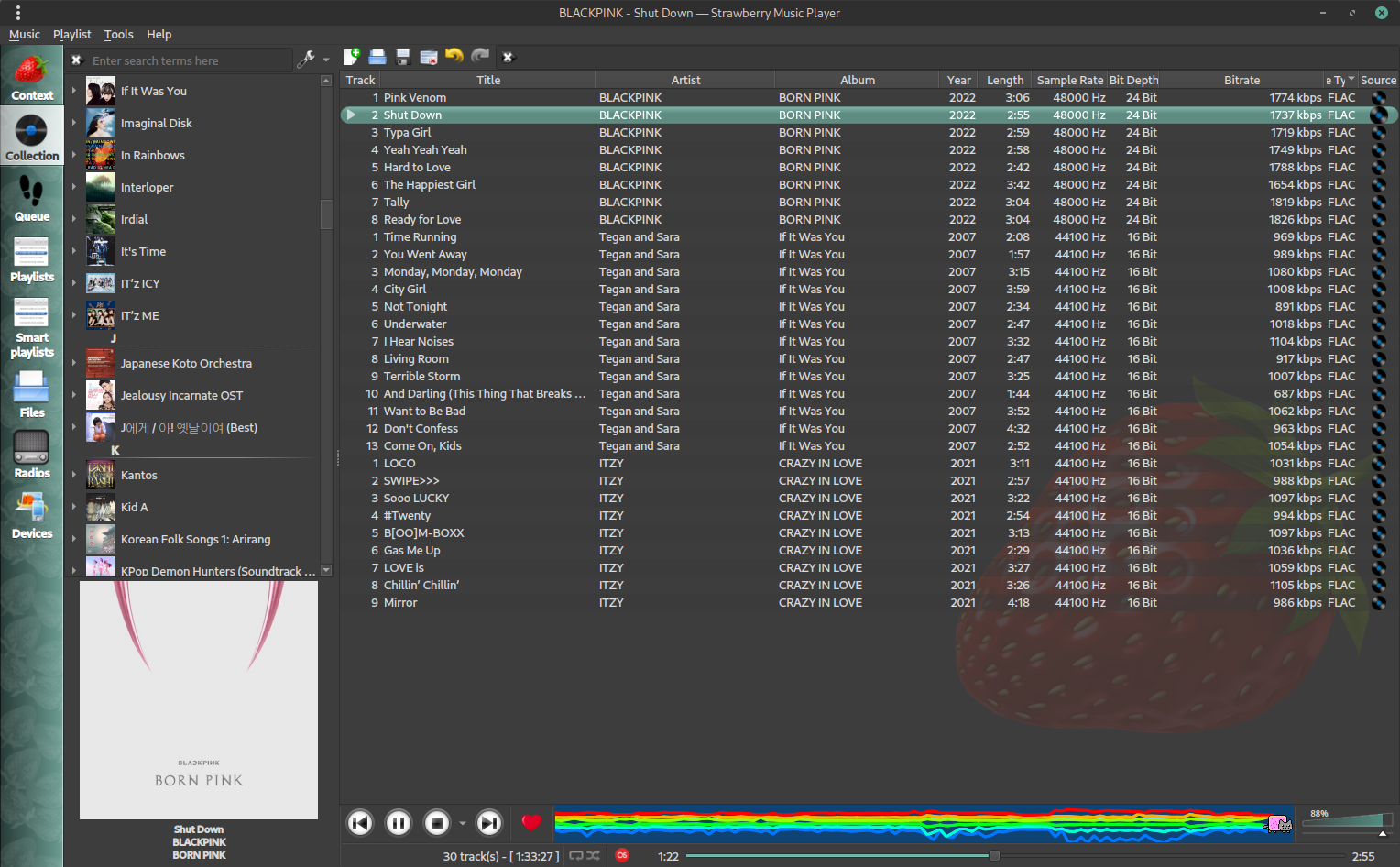1400x867 pixels.
Task: Open stop button options dropdown
Action: [462, 823]
